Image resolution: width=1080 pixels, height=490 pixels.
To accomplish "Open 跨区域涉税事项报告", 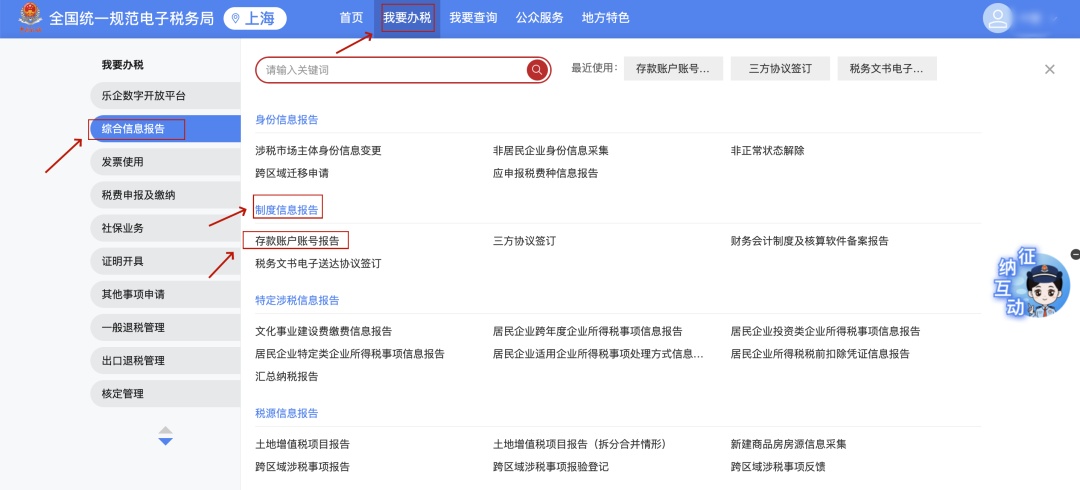I will [x=302, y=467].
